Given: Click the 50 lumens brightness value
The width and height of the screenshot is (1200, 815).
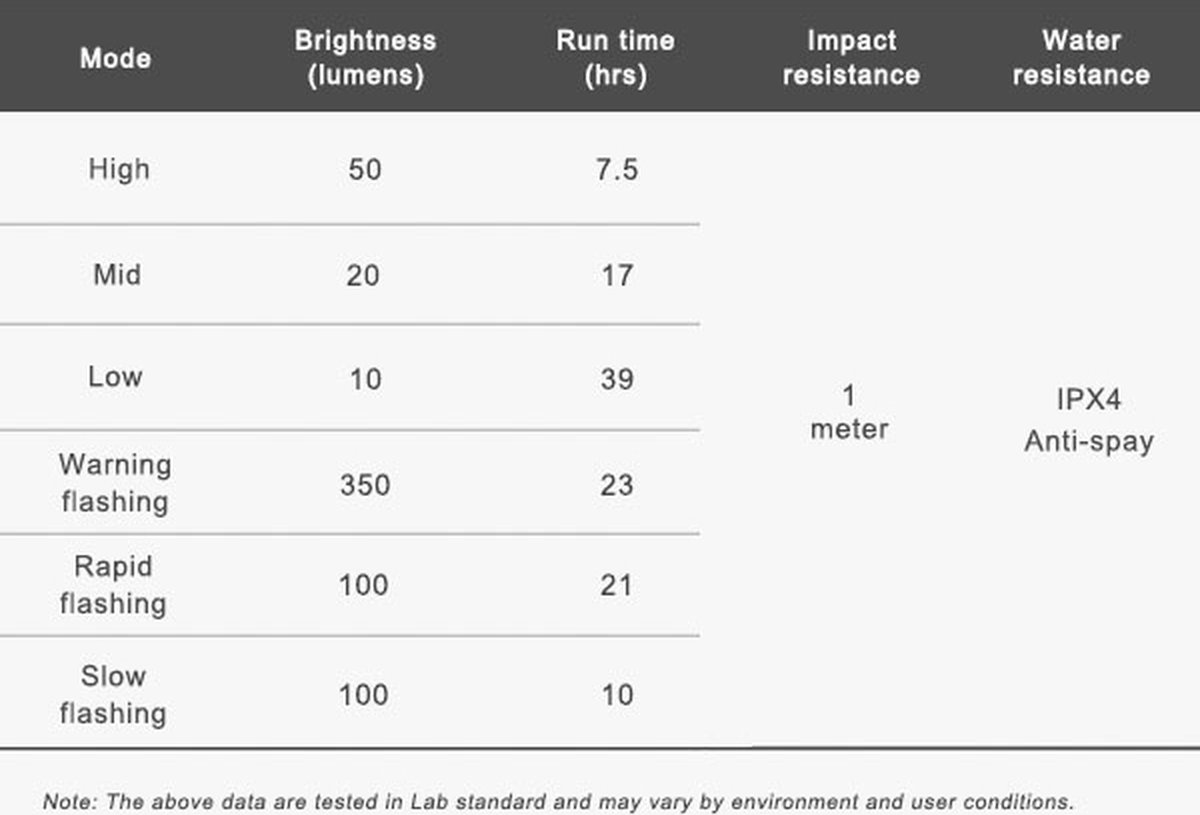Looking at the screenshot, I should point(365,170).
